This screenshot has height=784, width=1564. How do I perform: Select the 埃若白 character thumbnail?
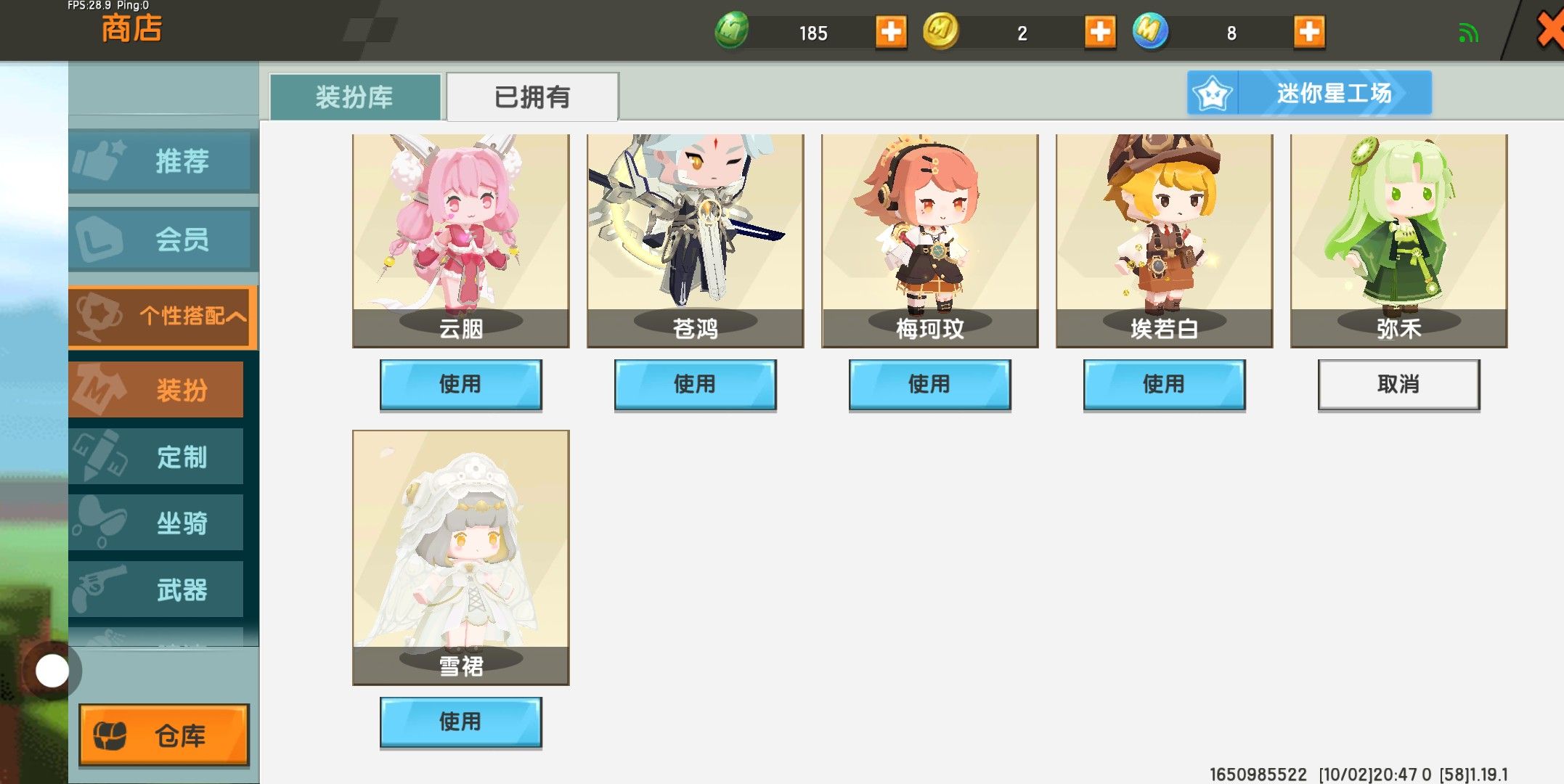pyautogui.click(x=1164, y=240)
